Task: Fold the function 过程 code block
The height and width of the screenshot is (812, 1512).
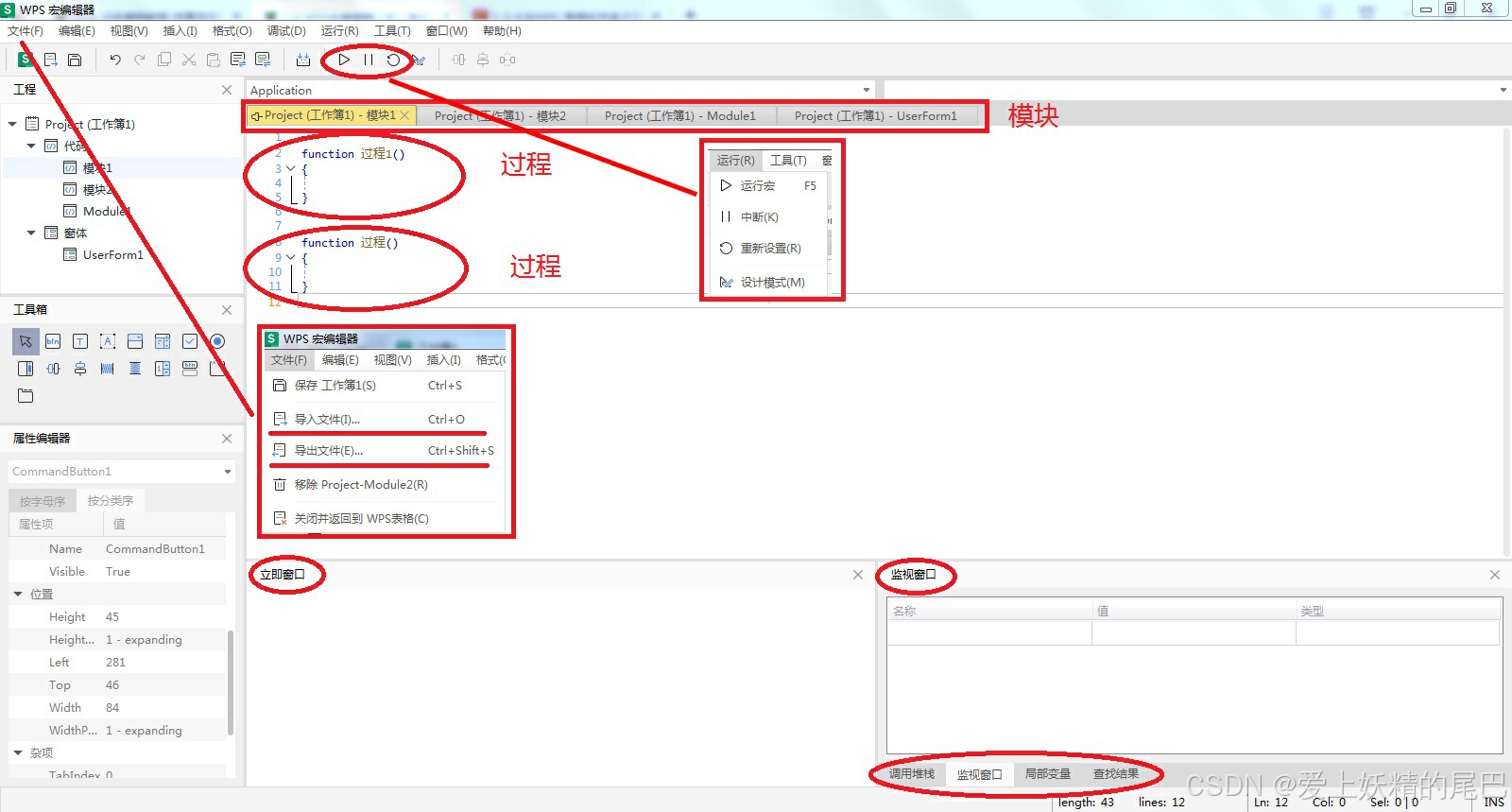Action: [x=291, y=257]
